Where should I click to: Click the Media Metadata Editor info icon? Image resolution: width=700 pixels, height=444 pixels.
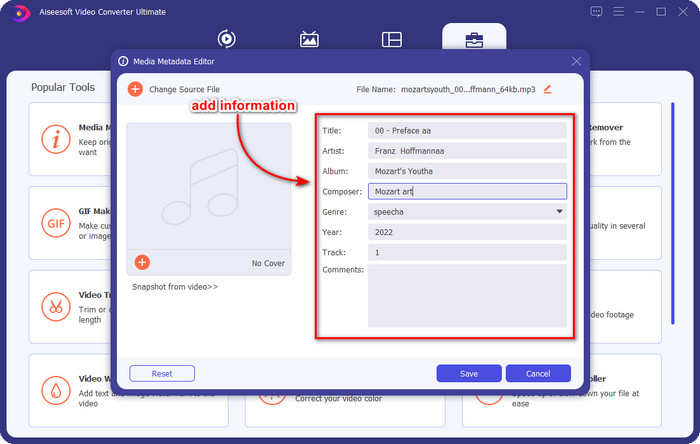(x=123, y=61)
